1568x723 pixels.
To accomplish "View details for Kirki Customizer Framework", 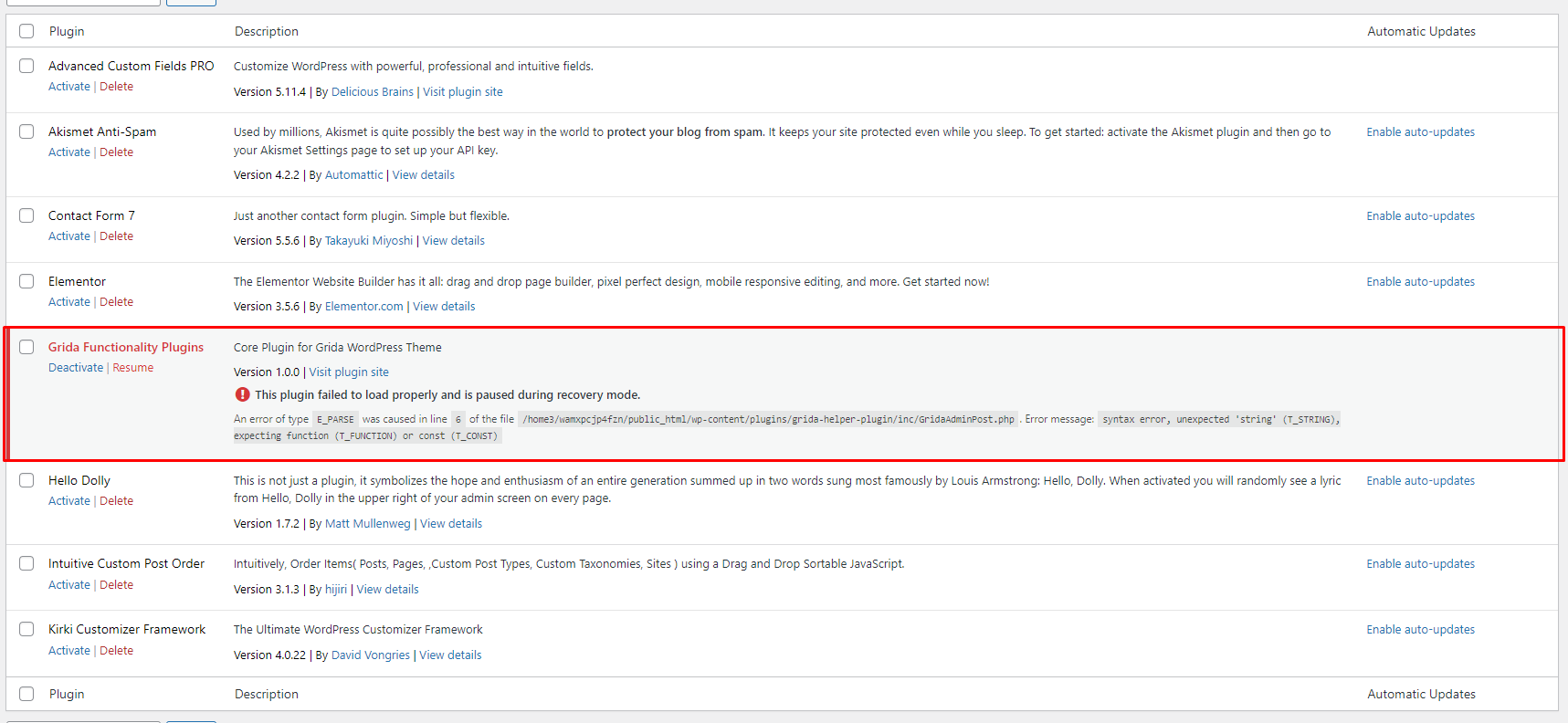I will (450, 655).
